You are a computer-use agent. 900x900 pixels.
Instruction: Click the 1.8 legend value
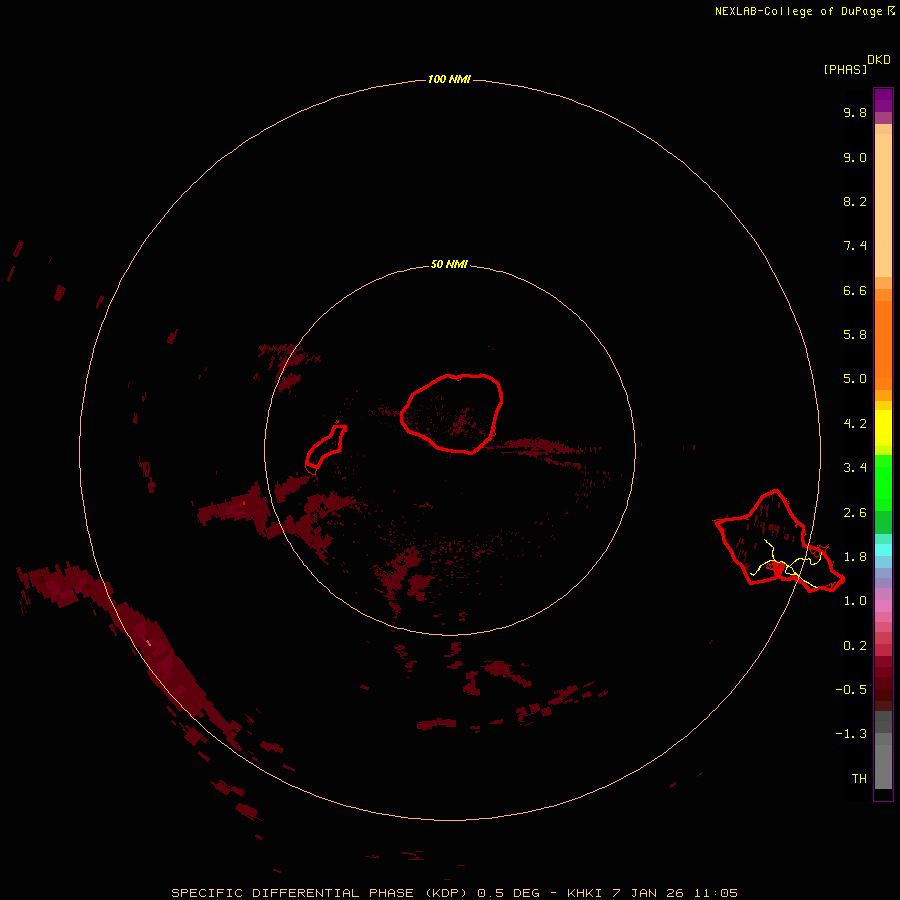[855, 557]
